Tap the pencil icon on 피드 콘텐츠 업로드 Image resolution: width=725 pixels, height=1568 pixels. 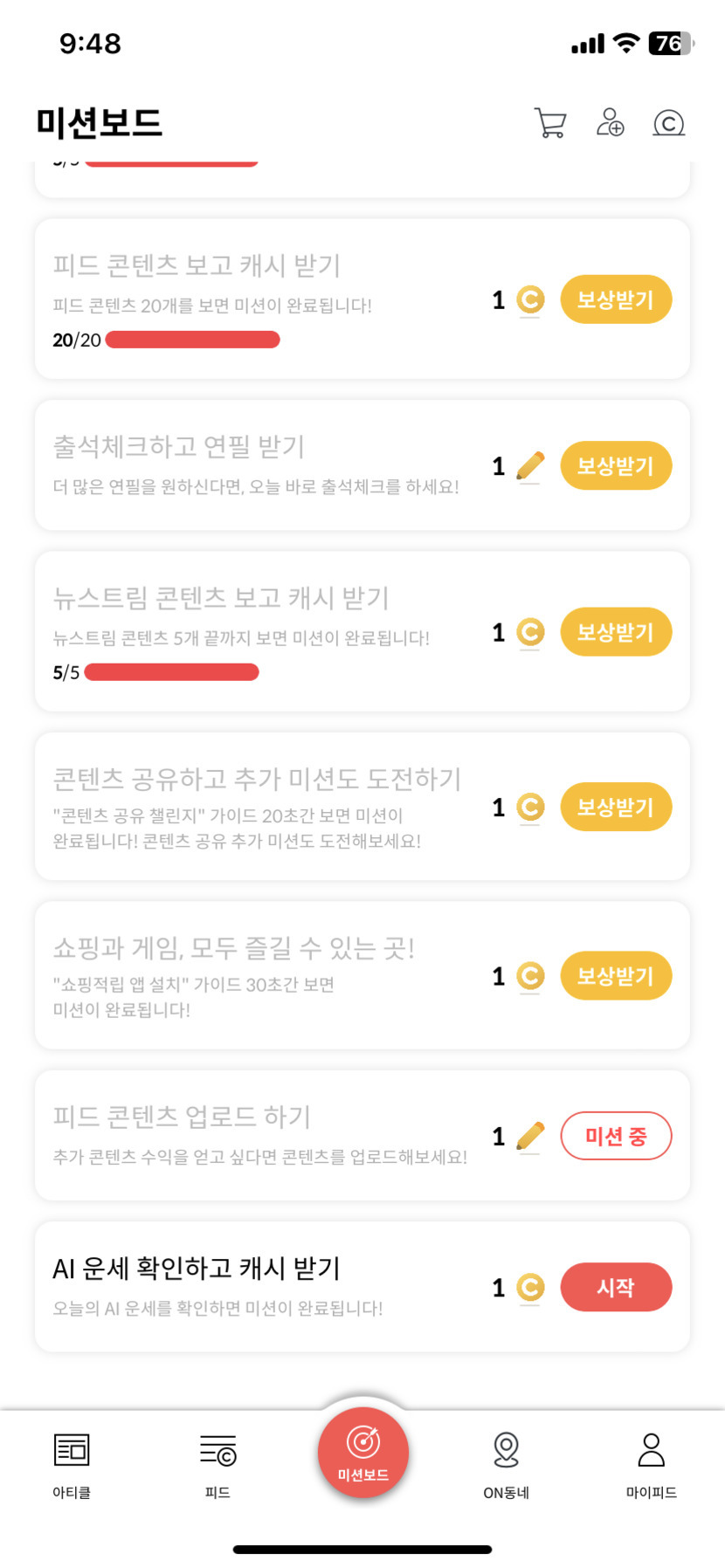coord(530,1136)
